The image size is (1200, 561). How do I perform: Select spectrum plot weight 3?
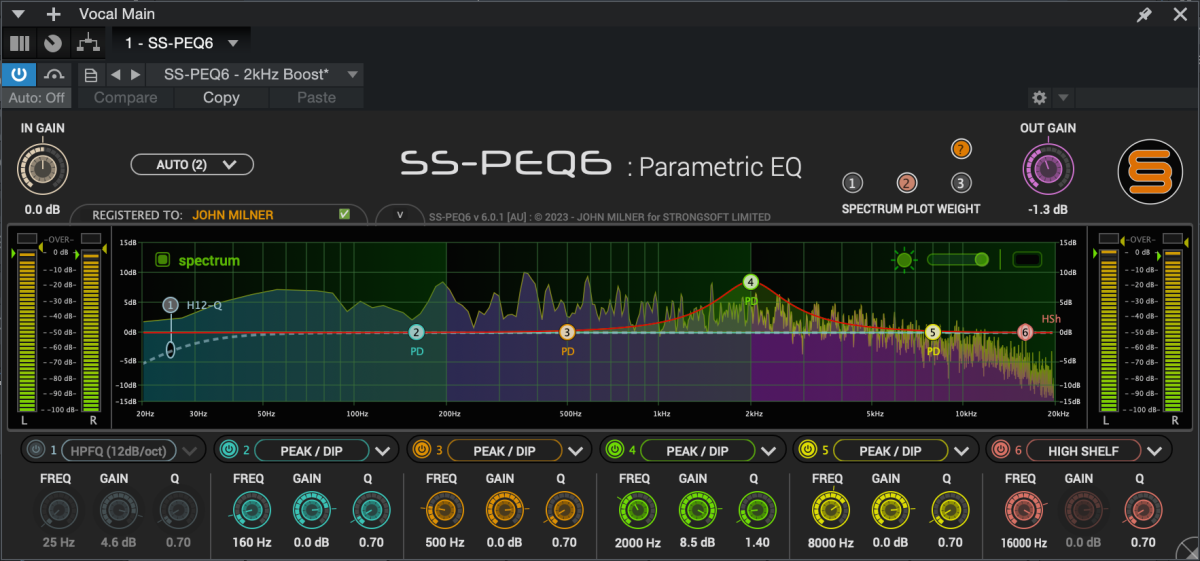(x=961, y=183)
